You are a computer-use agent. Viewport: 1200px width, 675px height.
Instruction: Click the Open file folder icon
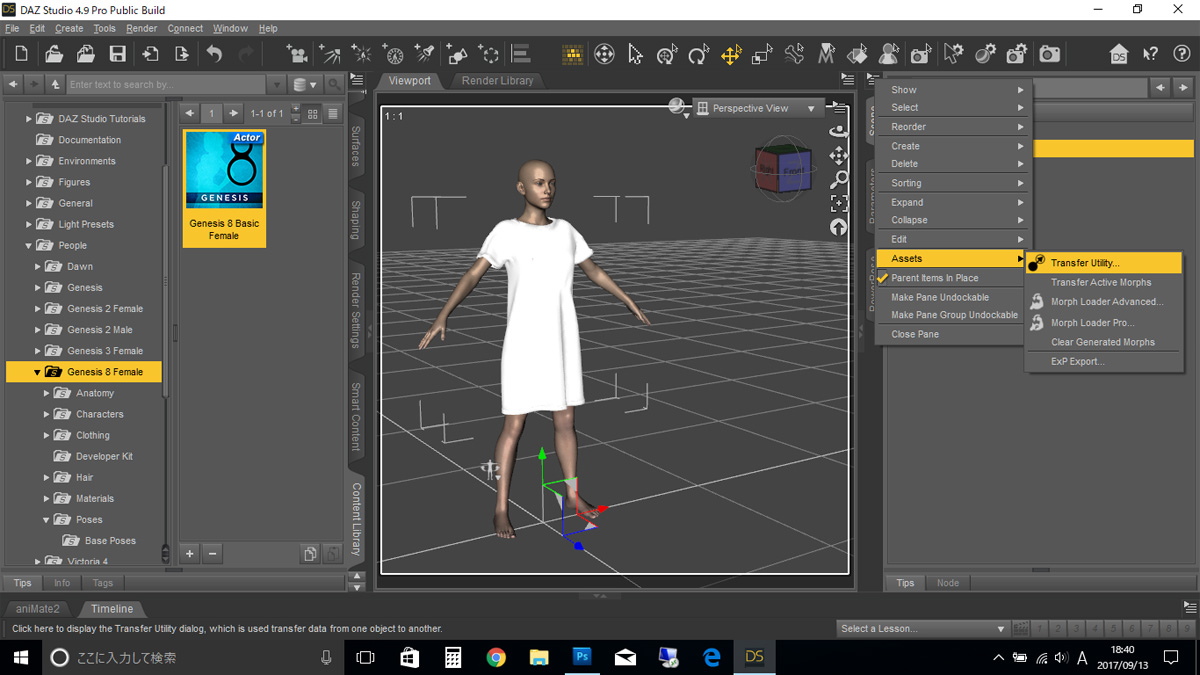pyautogui.click(x=54, y=54)
